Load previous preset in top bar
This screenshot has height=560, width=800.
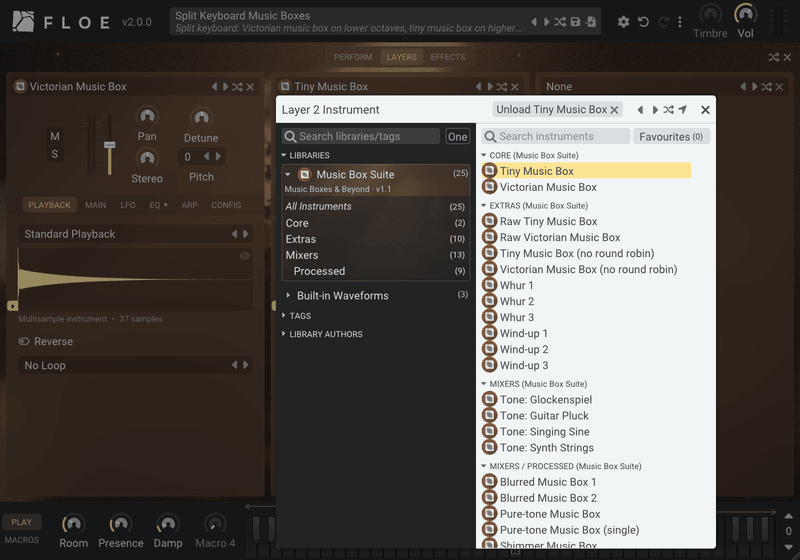tap(534, 22)
